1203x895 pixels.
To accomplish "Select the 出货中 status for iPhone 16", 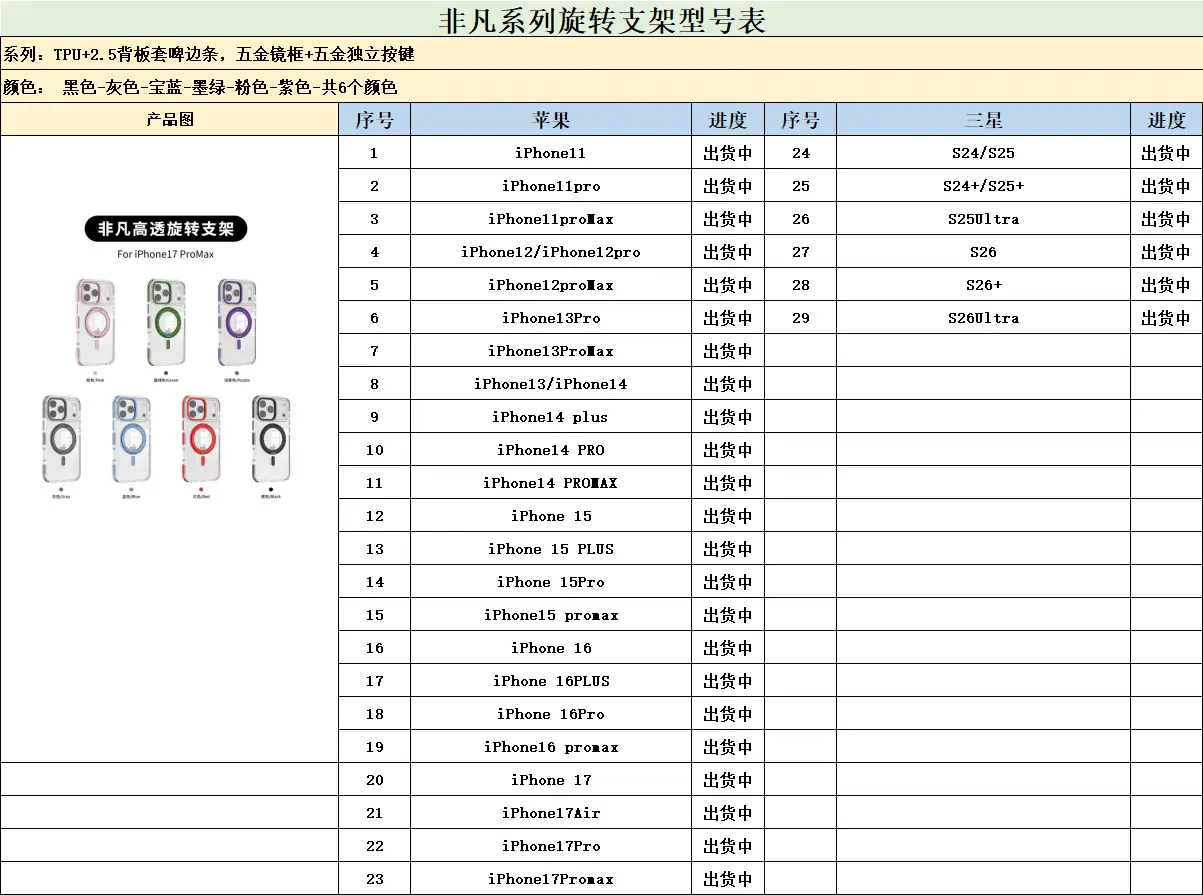I will click(x=728, y=648).
